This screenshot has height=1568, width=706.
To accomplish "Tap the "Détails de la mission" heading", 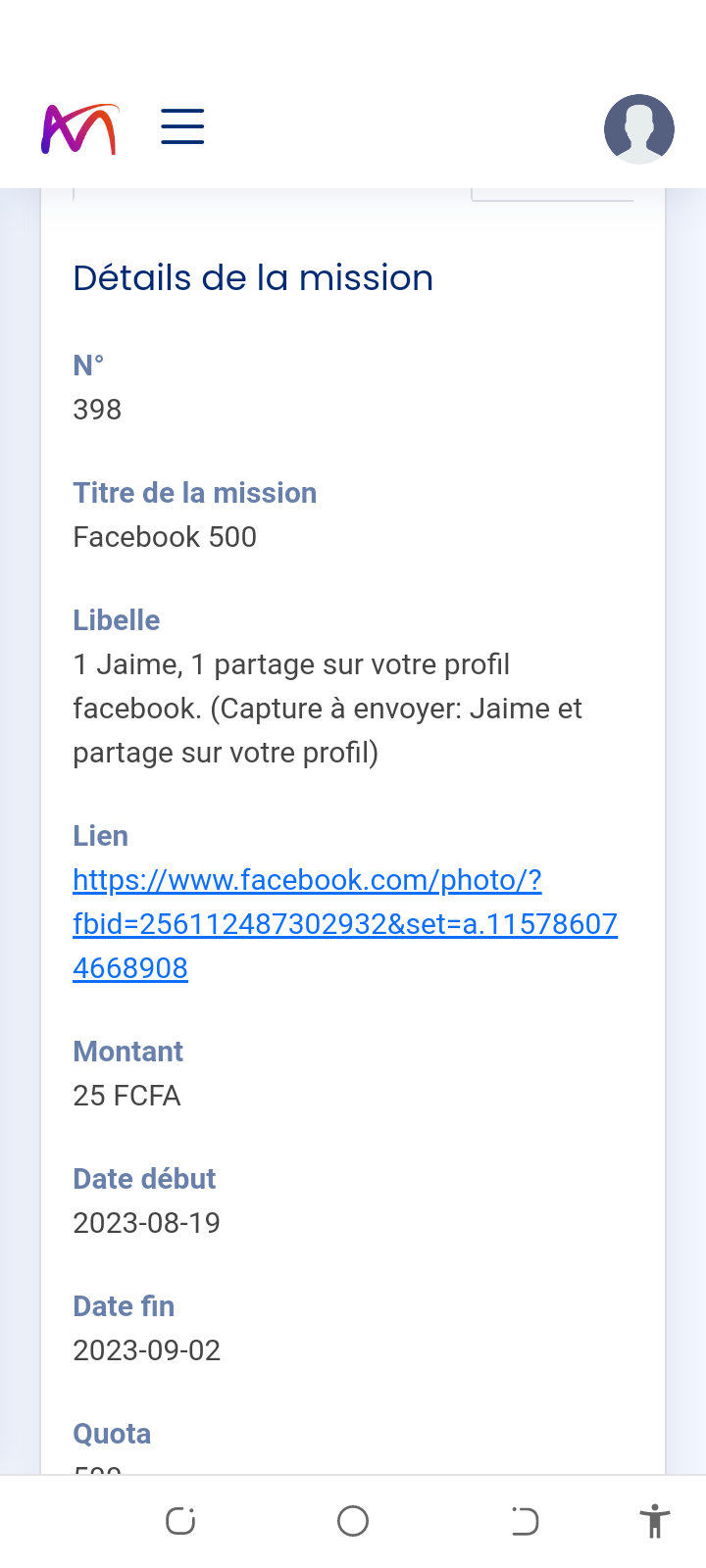I will pyautogui.click(x=253, y=278).
